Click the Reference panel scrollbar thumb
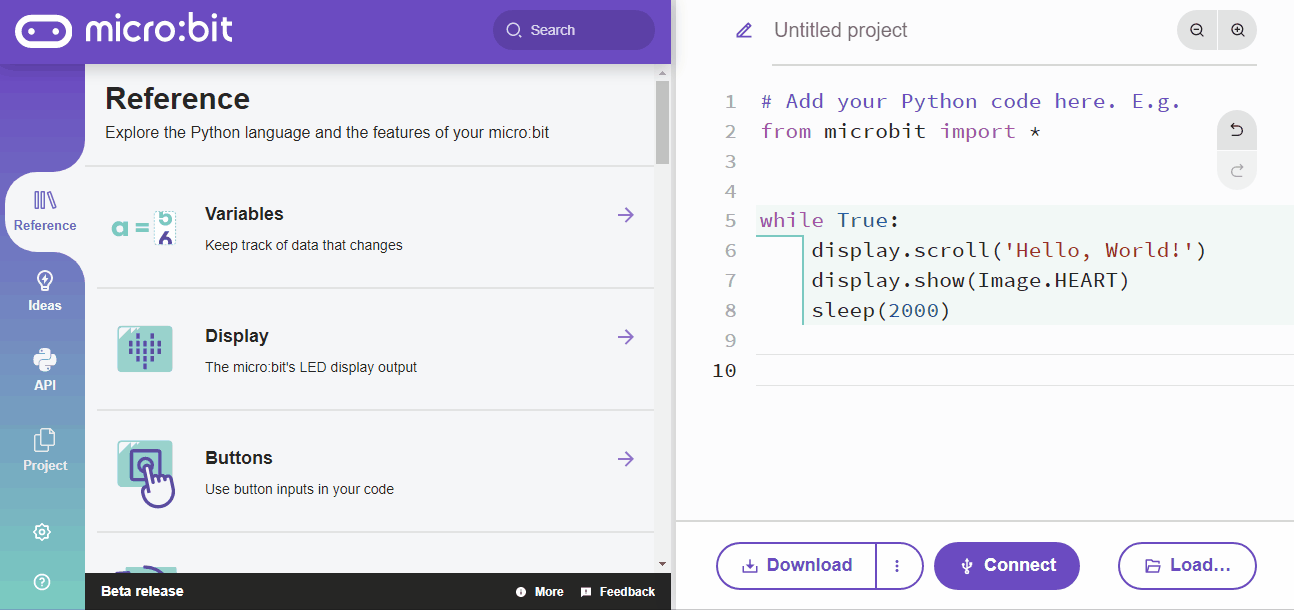The image size is (1294, 610). [662, 122]
